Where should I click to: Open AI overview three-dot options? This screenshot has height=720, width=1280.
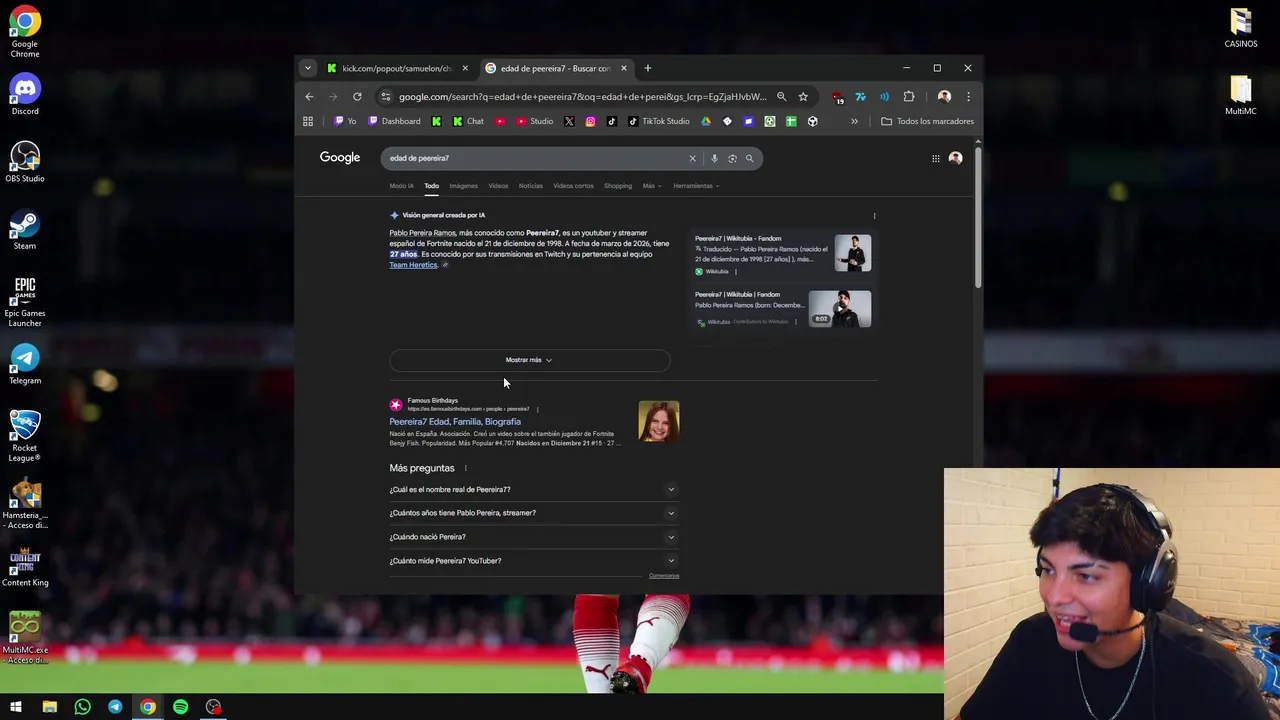[x=874, y=216]
